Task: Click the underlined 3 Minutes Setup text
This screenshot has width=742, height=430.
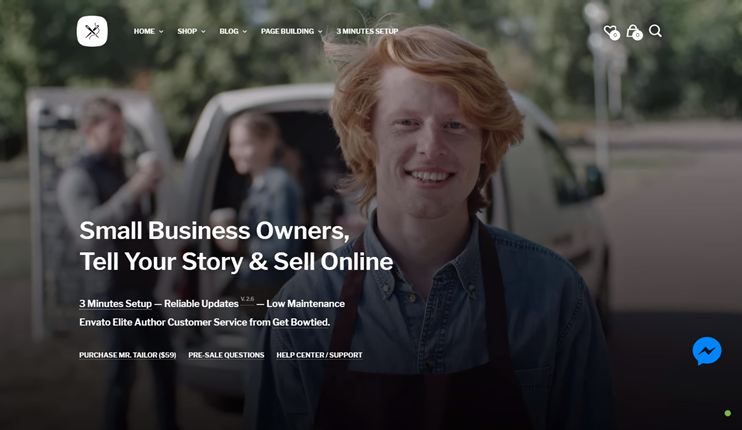Action: point(115,304)
